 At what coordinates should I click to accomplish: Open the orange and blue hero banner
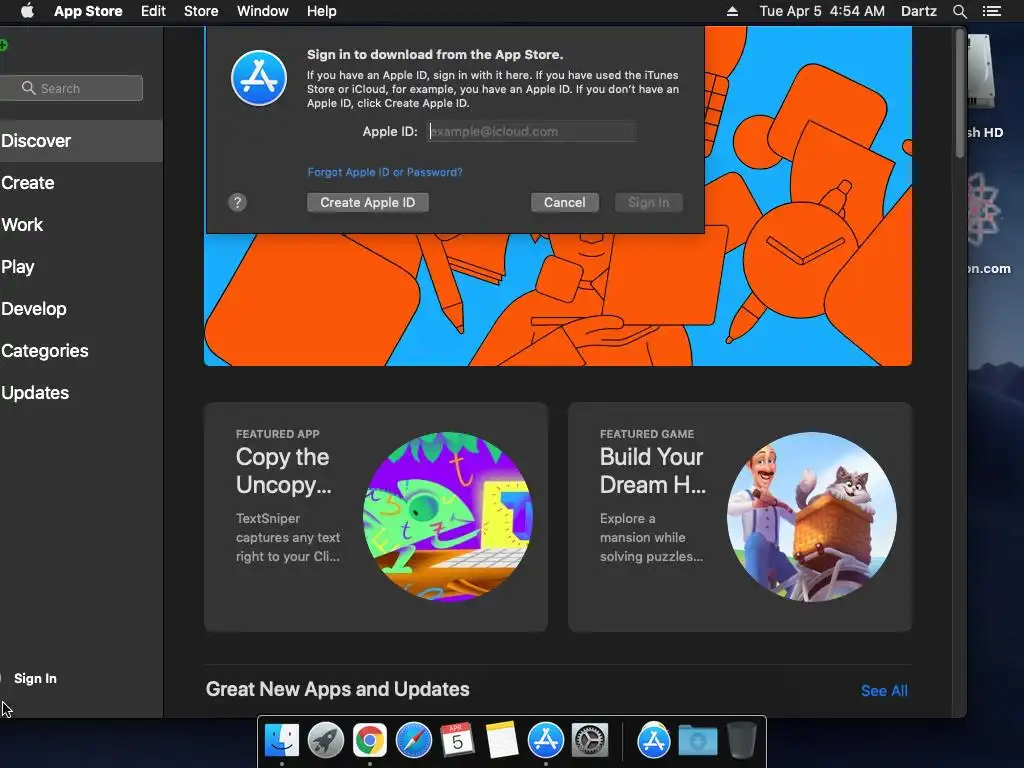pos(558,299)
